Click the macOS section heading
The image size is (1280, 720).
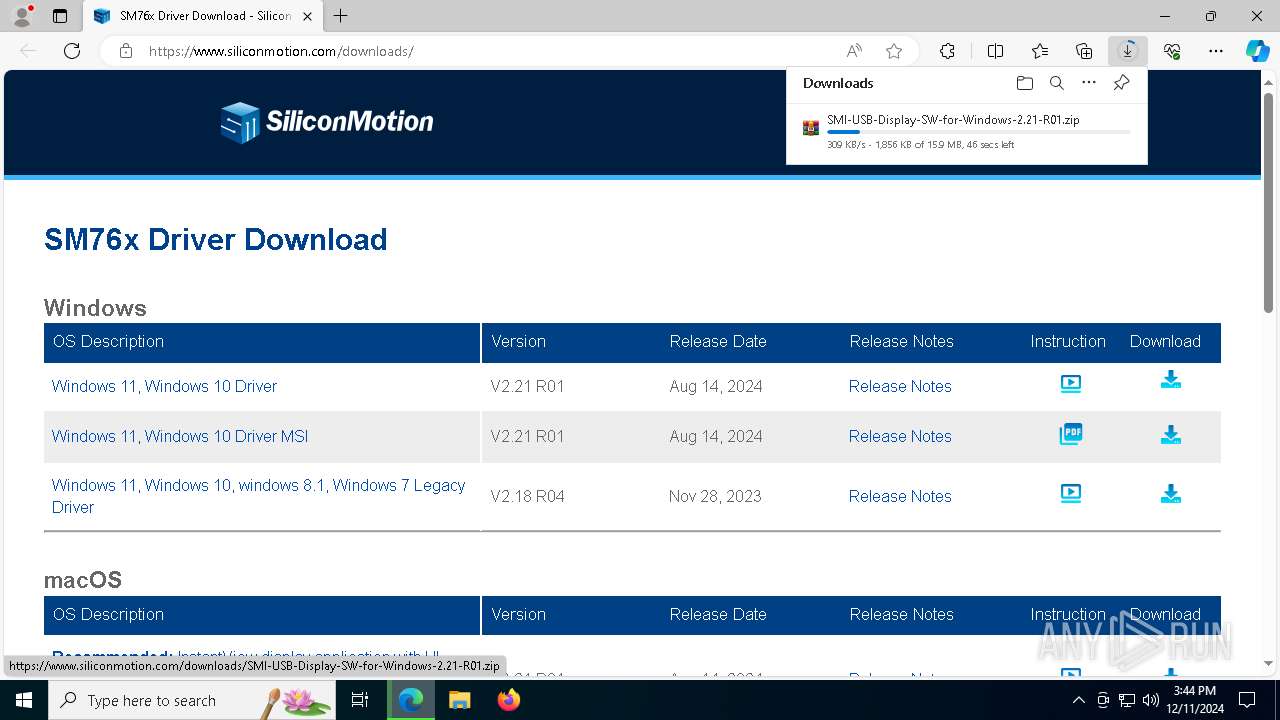[83, 580]
